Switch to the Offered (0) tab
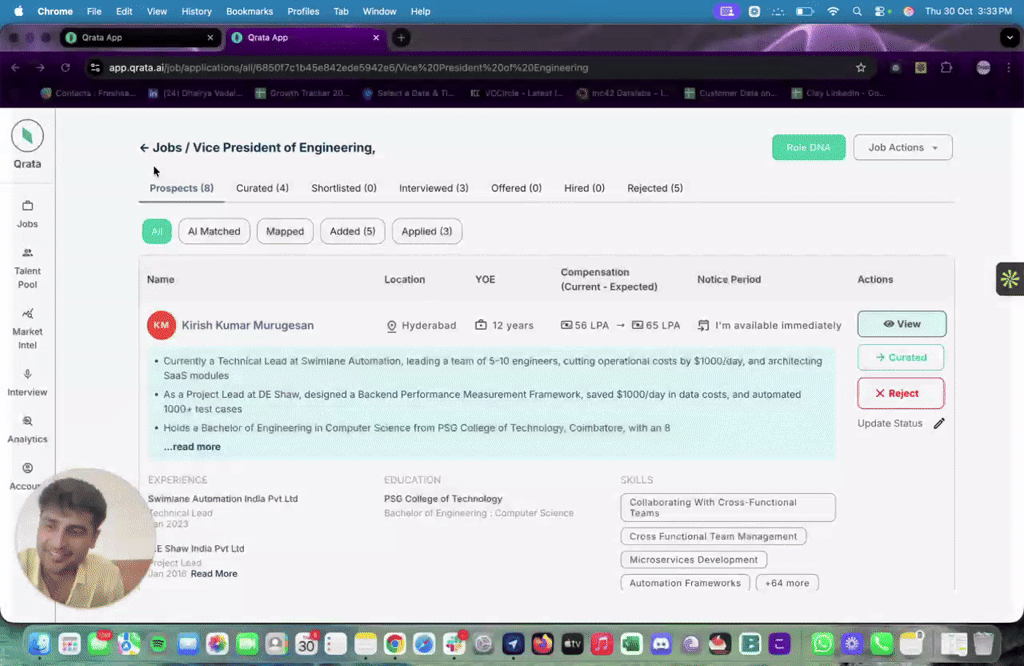 [516, 188]
